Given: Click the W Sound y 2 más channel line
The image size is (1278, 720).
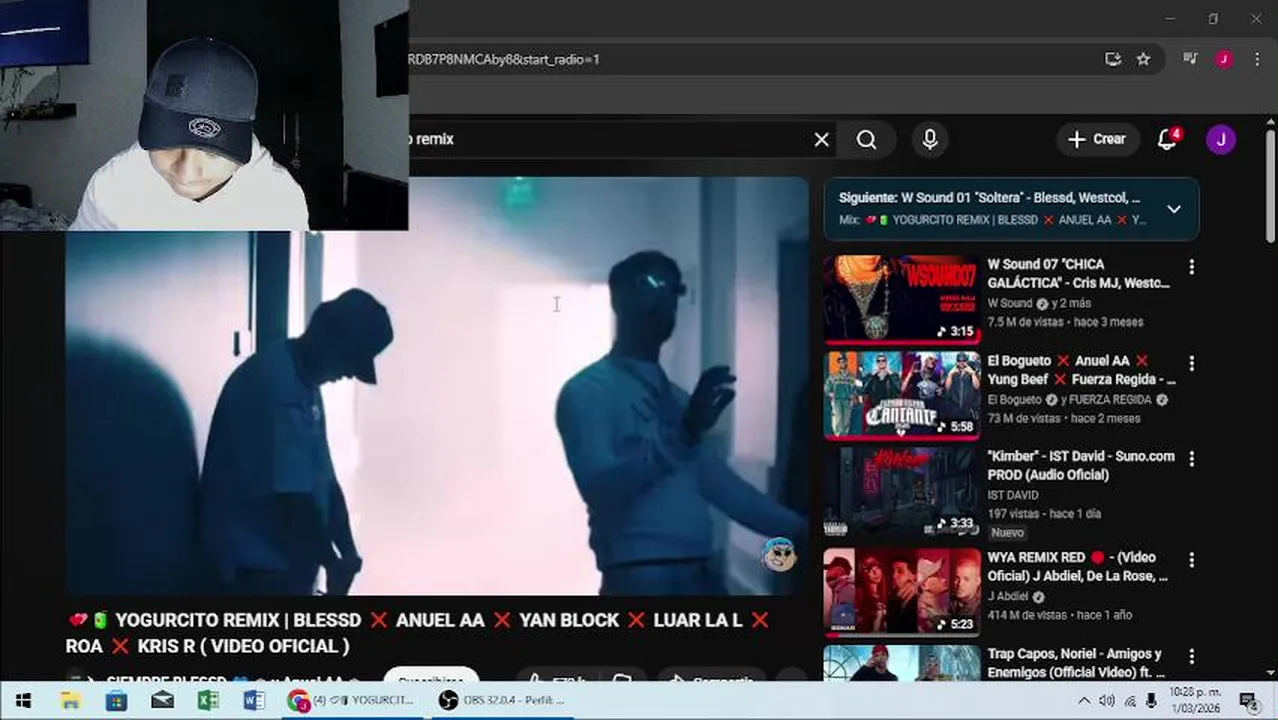Looking at the screenshot, I should pyautogui.click(x=1039, y=304).
